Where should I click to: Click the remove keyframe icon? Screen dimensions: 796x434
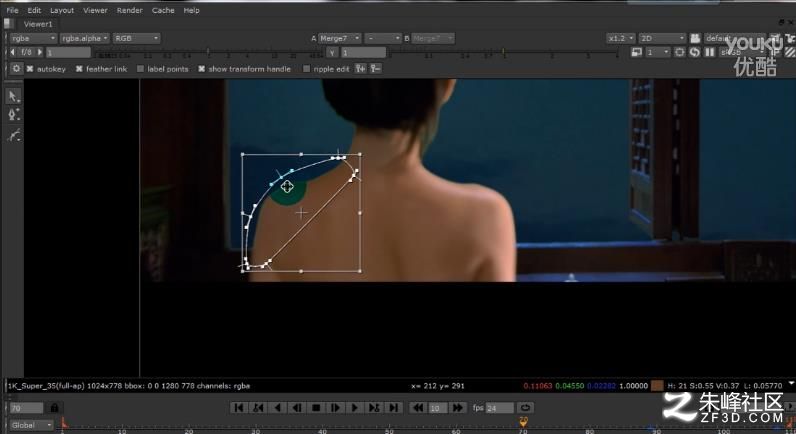[376, 68]
